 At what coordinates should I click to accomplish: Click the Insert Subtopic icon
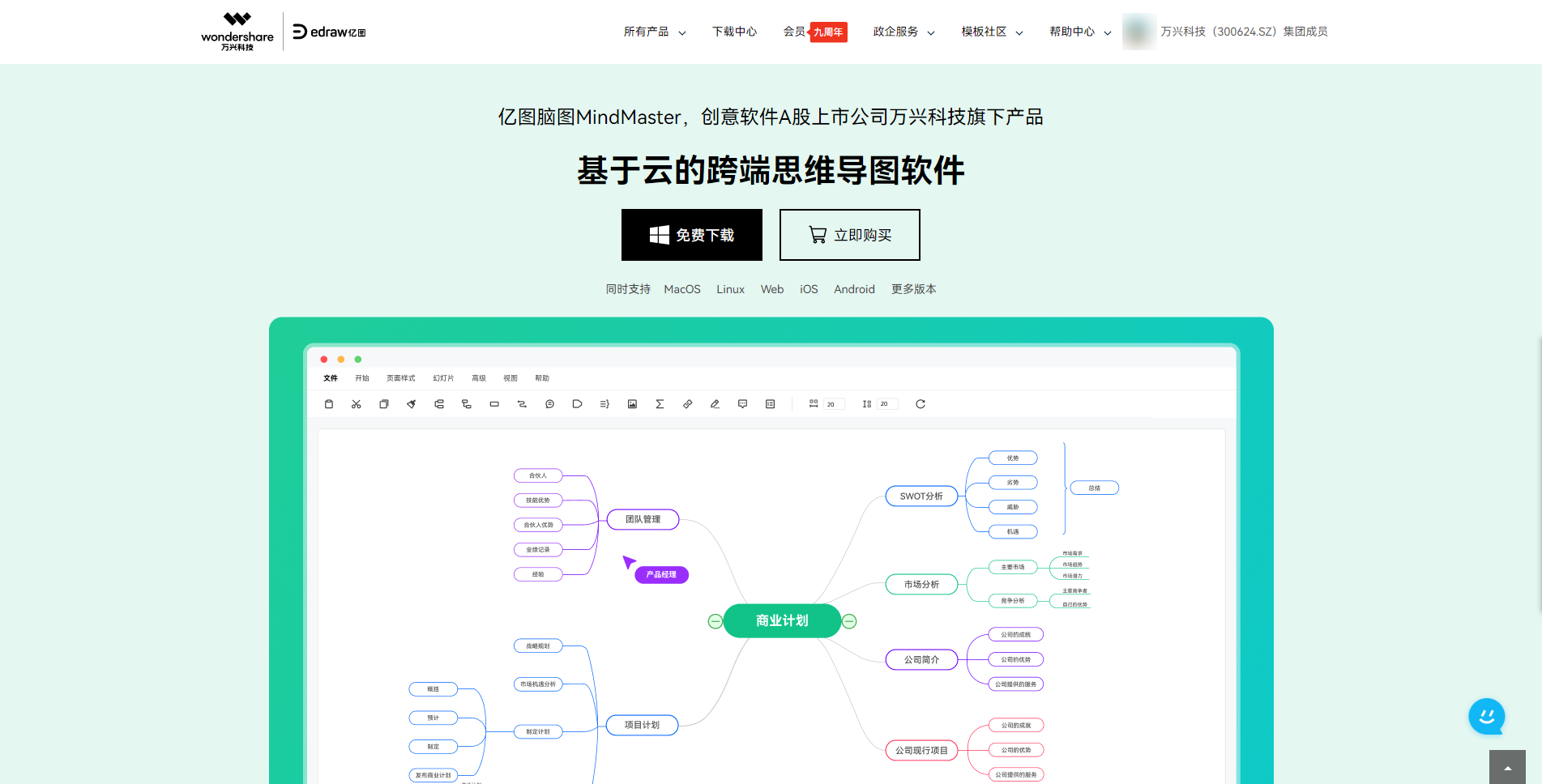466,403
